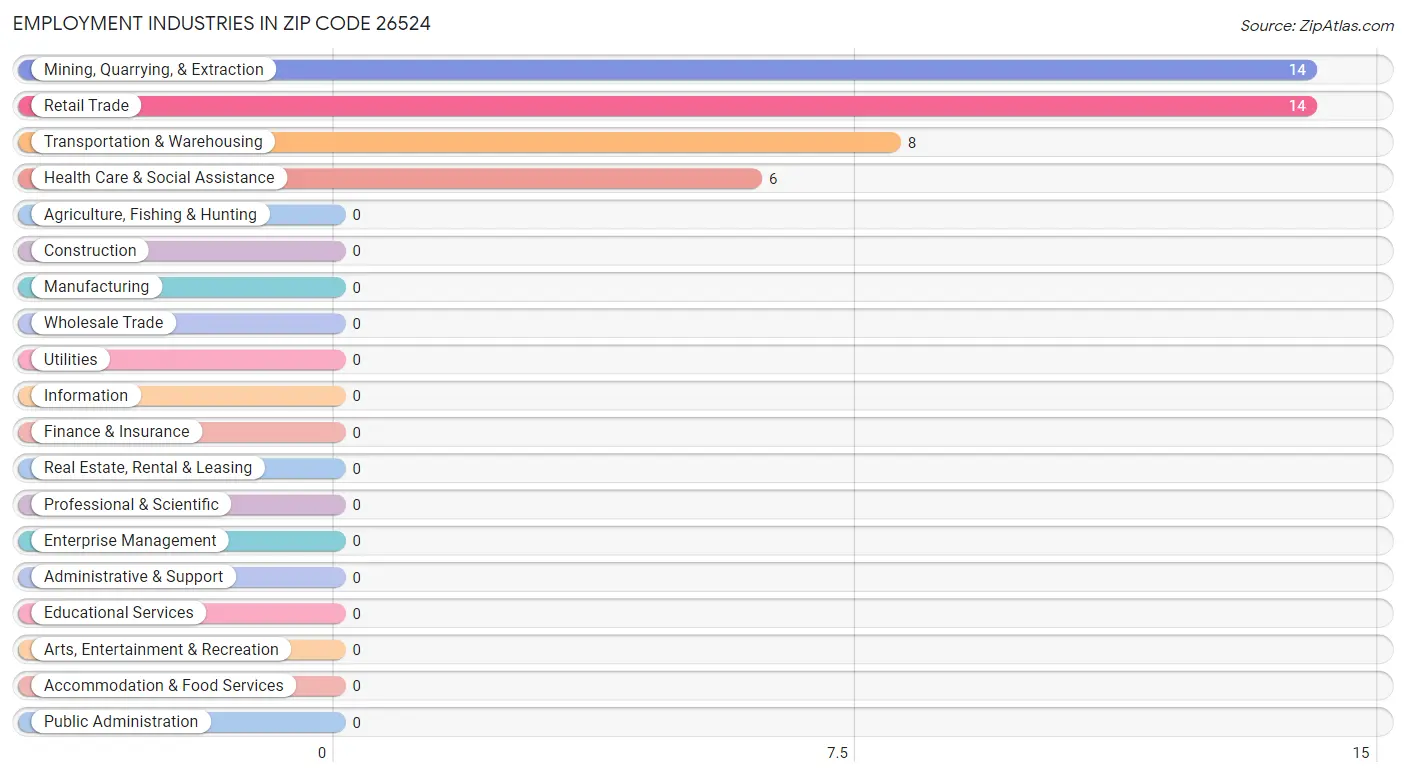Click the Utilities label

(71, 360)
